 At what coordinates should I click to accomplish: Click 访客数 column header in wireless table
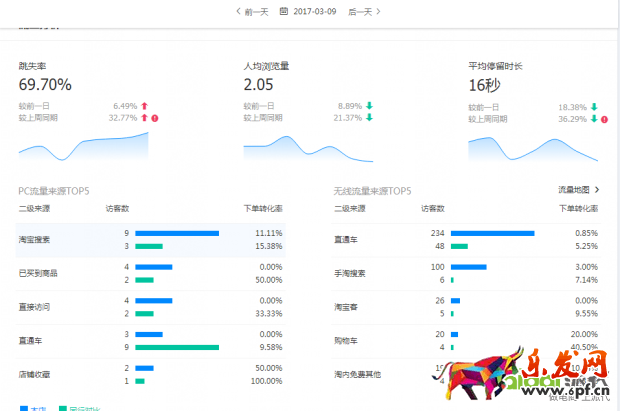click(x=432, y=208)
